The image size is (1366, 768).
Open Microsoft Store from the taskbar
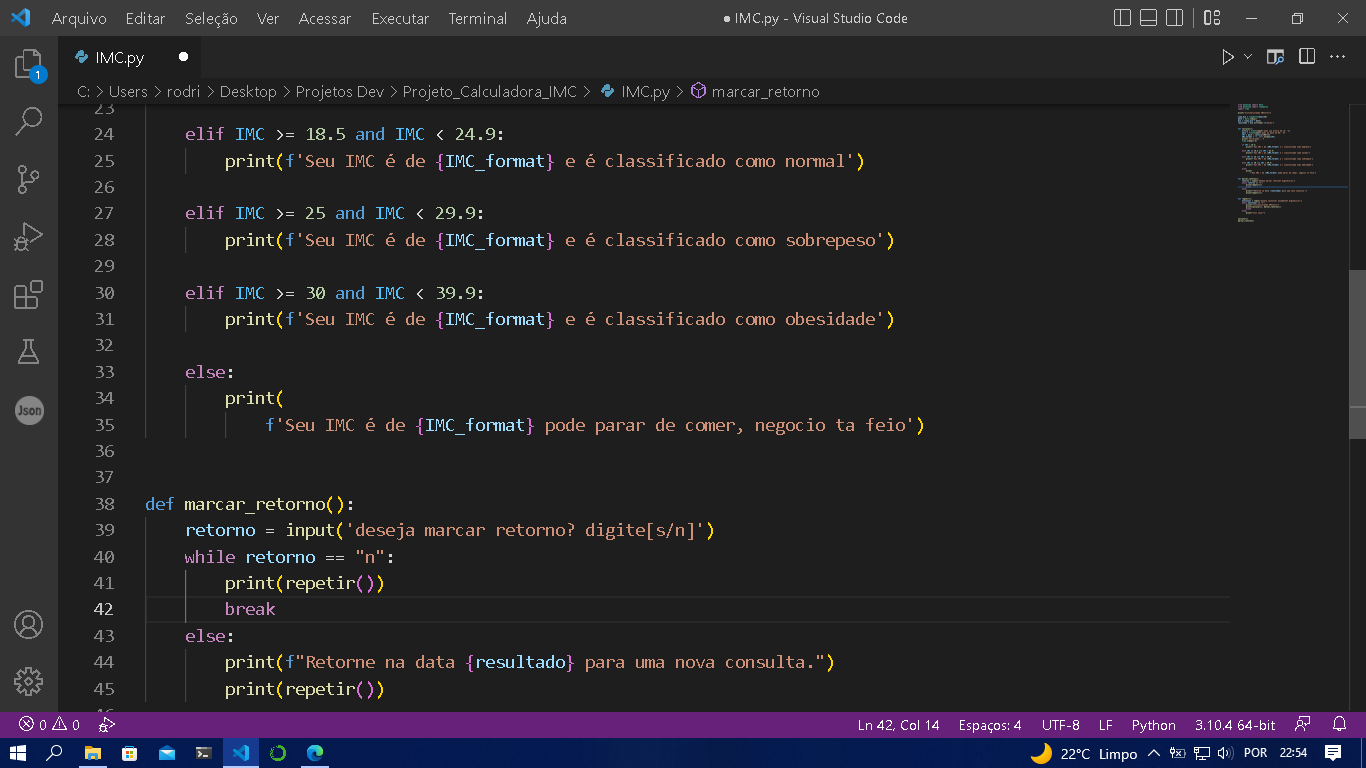point(129,753)
